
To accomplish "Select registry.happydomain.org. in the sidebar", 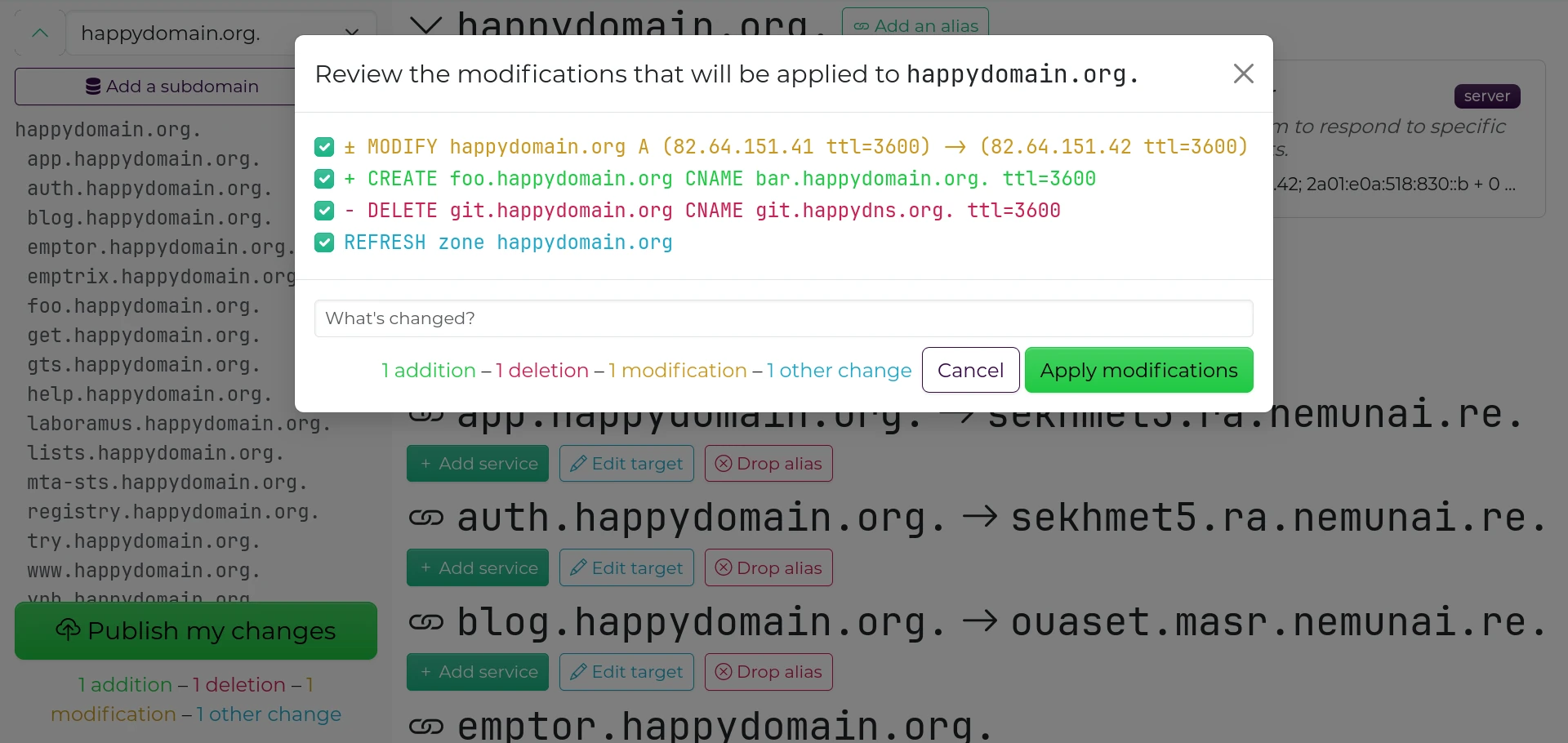I will [x=172, y=512].
